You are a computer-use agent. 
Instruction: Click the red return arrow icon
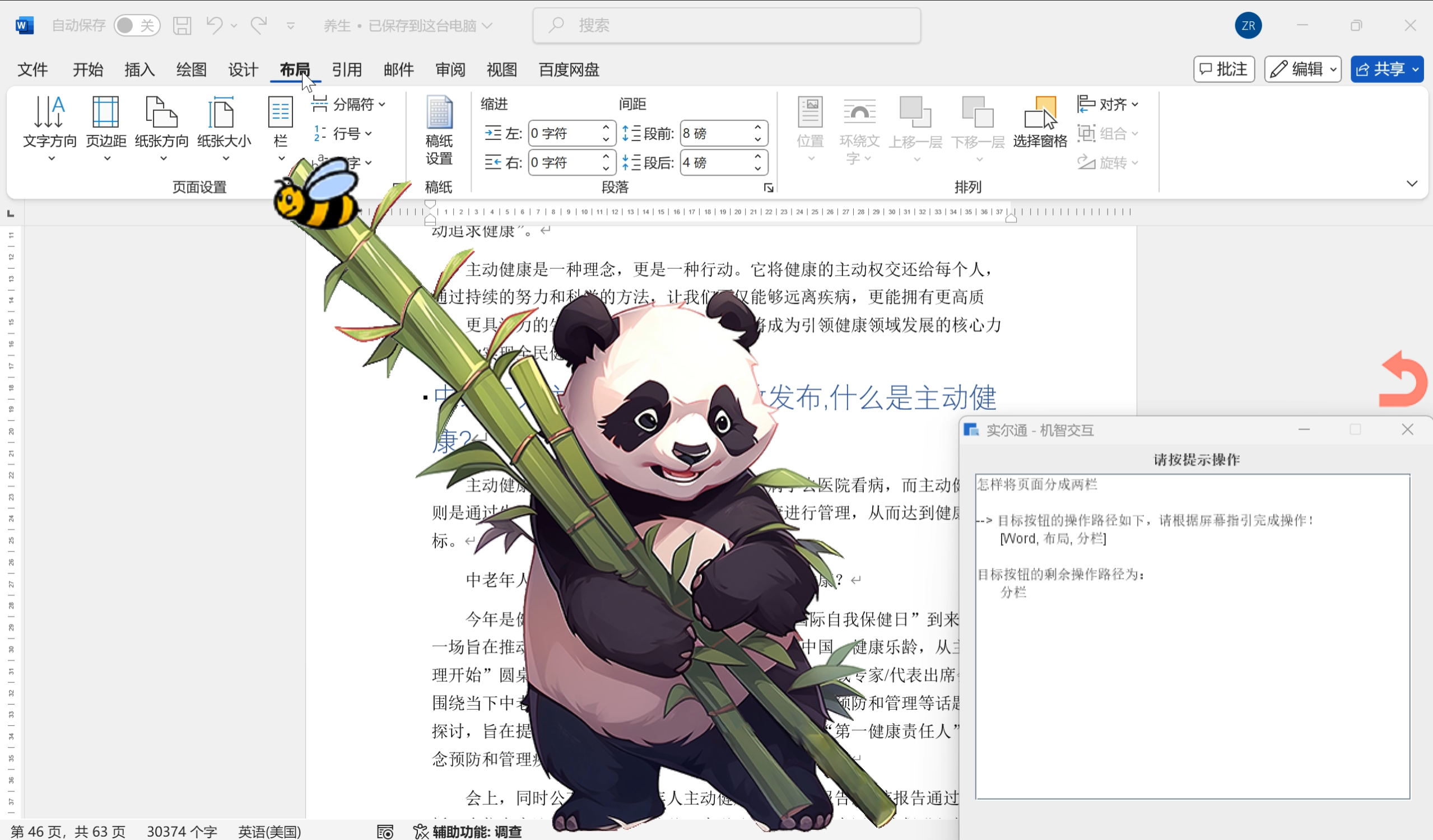(x=1402, y=379)
